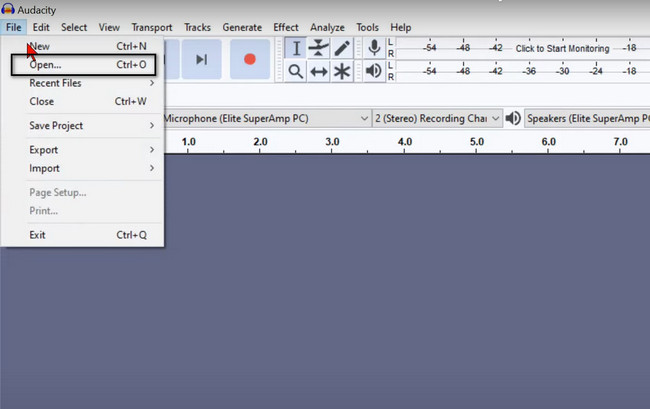Click the playback meter speaker icon
The width and height of the screenshot is (650, 409).
click(374, 71)
